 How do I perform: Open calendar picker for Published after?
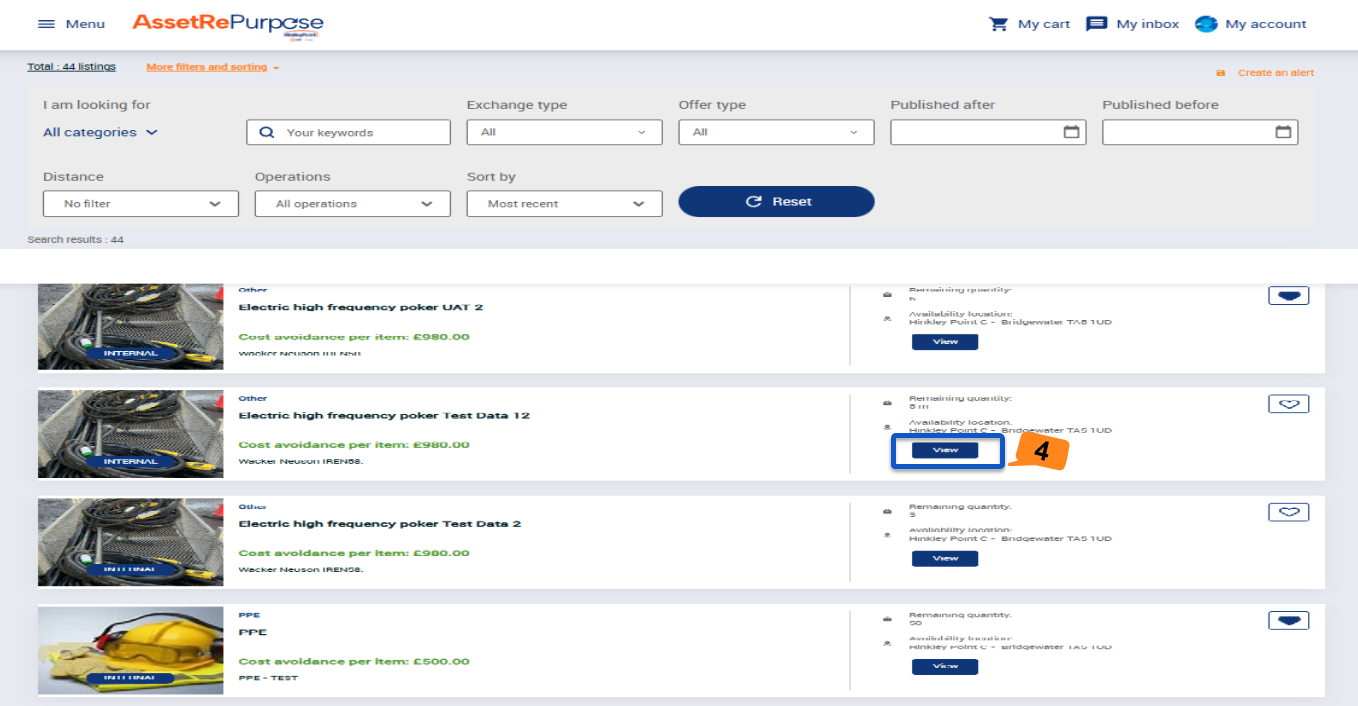[x=1071, y=132]
